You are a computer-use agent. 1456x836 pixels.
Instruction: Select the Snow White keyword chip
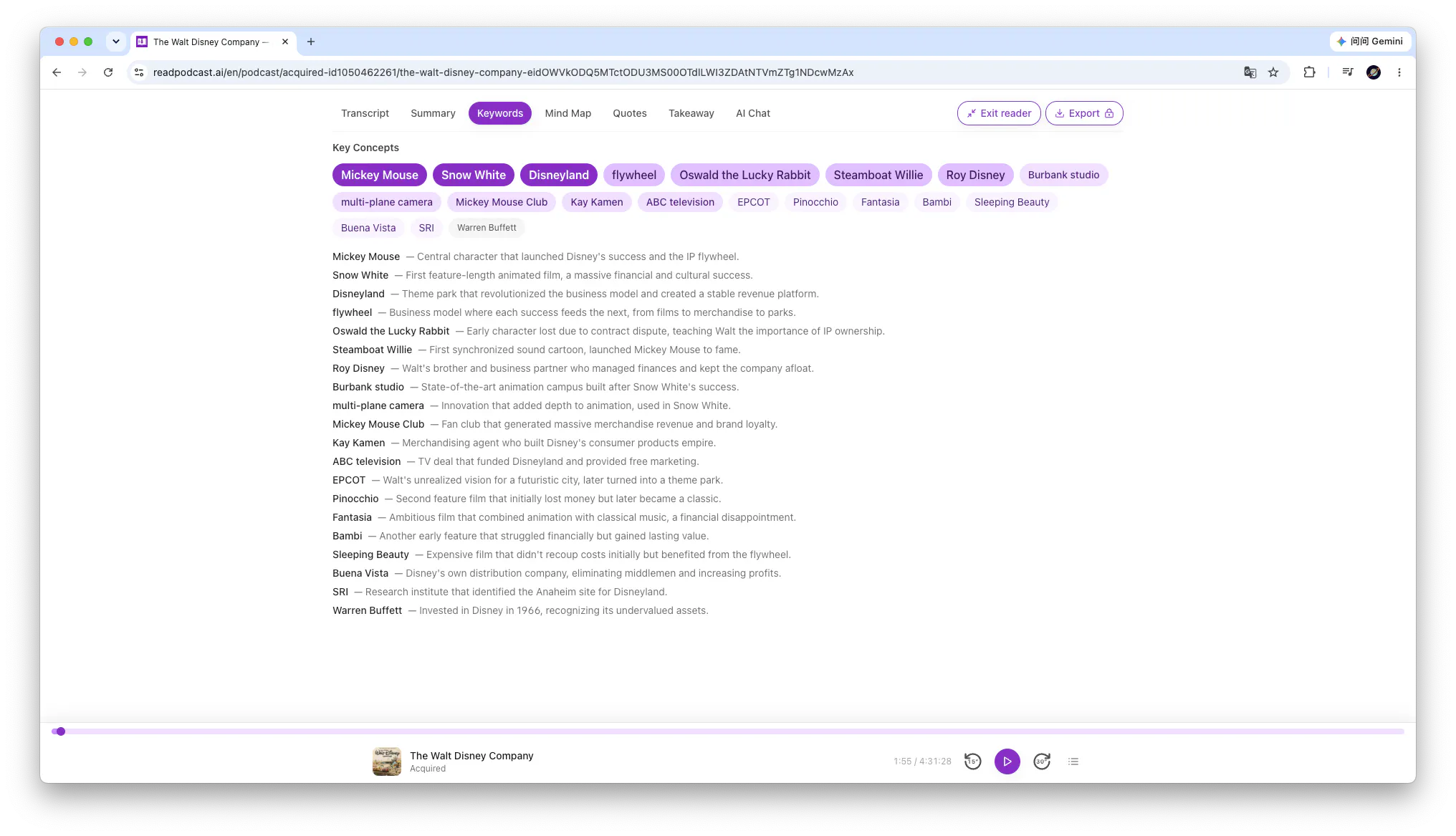(x=474, y=175)
